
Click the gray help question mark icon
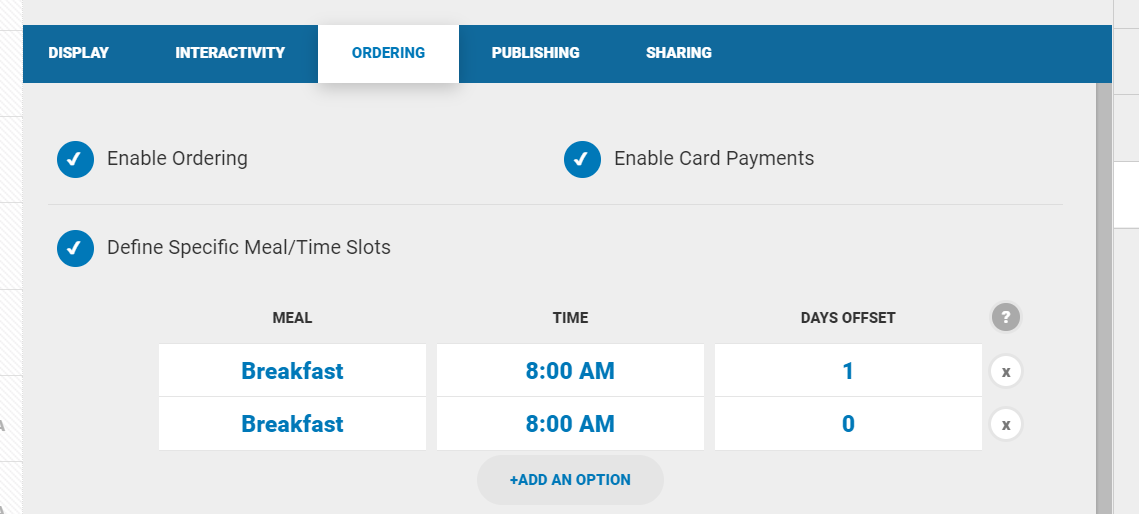(x=1006, y=318)
